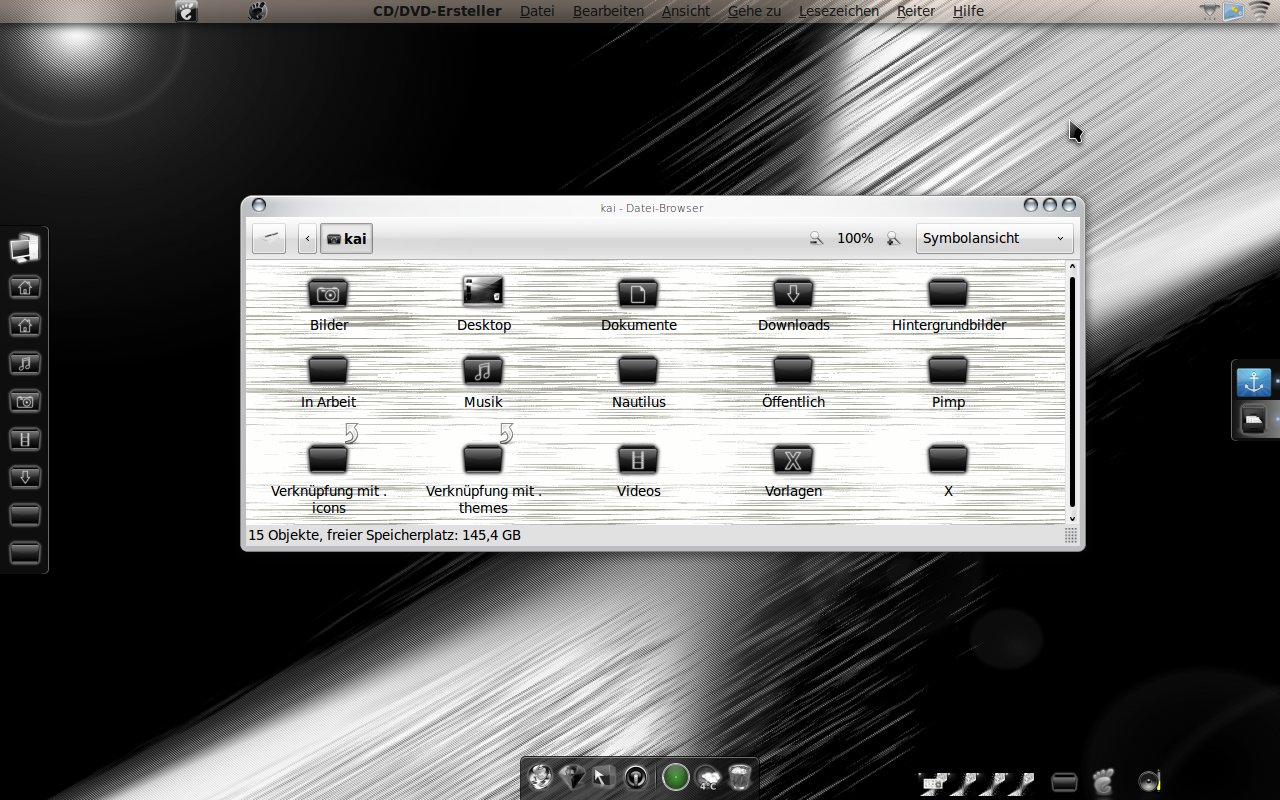The image size is (1280, 800).
Task: Click the green circle dock icon
Action: point(676,777)
